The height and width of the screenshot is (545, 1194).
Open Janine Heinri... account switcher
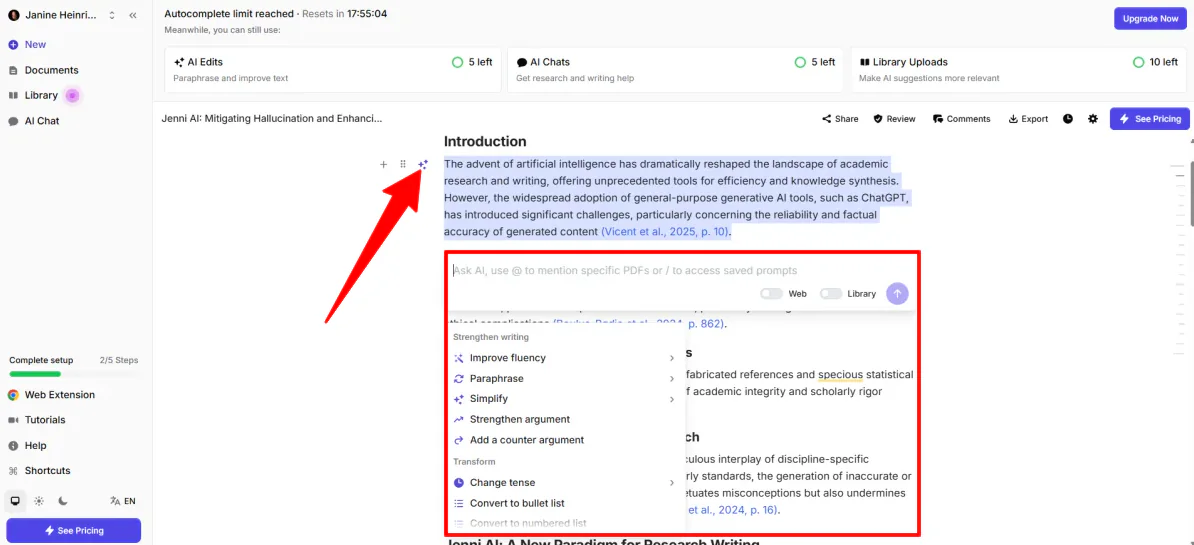(61, 15)
